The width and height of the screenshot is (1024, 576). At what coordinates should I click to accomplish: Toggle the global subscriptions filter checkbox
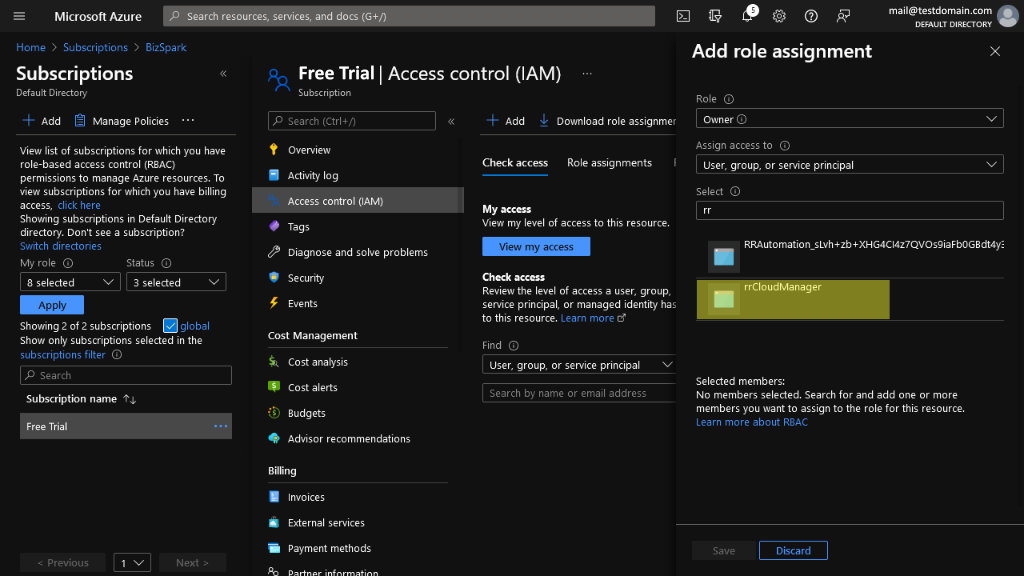click(170, 325)
